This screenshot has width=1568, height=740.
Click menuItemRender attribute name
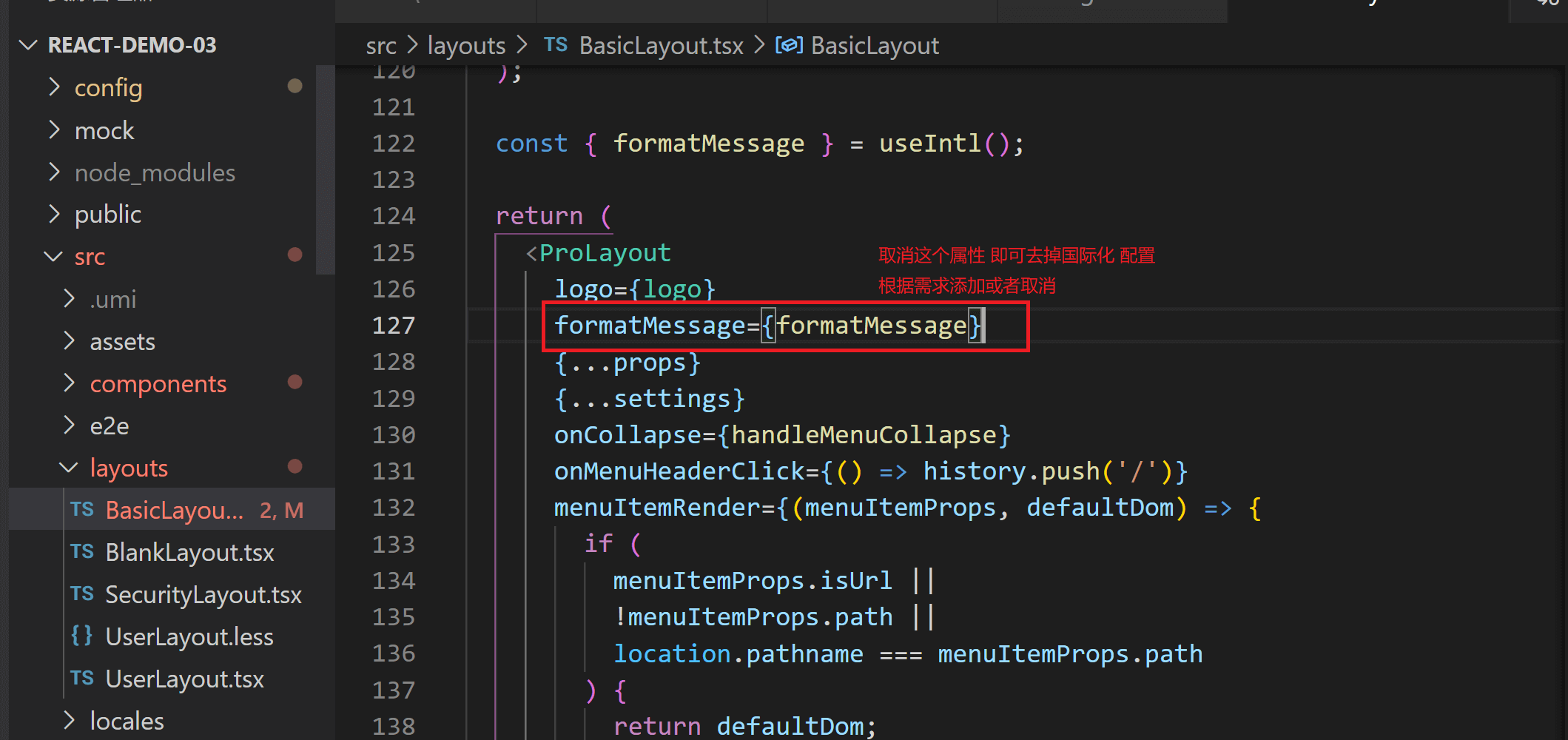(x=657, y=508)
